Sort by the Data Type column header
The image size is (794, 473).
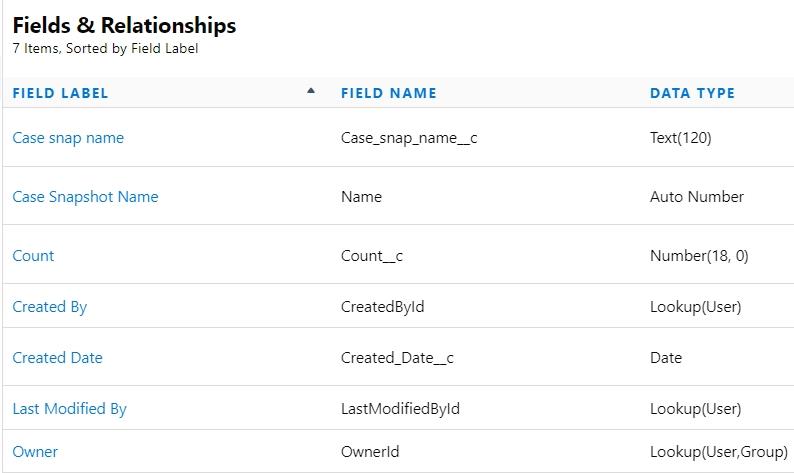(x=692, y=93)
